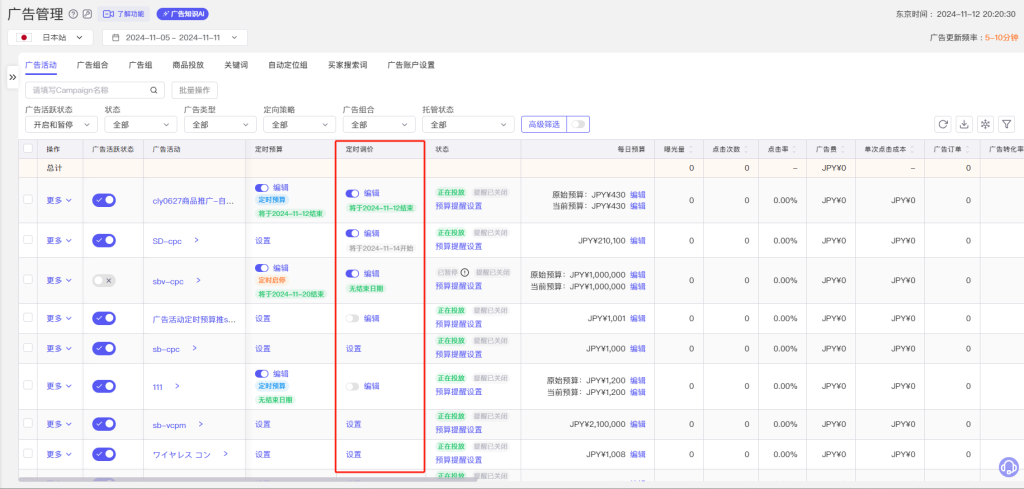Click the arrow icon beside sb-cpc campaign
The width and height of the screenshot is (1024, 489).
[195, 349]
